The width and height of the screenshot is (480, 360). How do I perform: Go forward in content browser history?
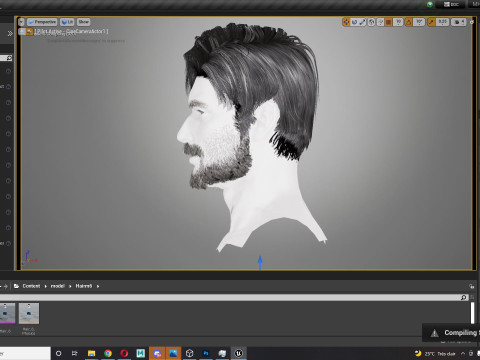pyautogui.click(x=6, y=286)
